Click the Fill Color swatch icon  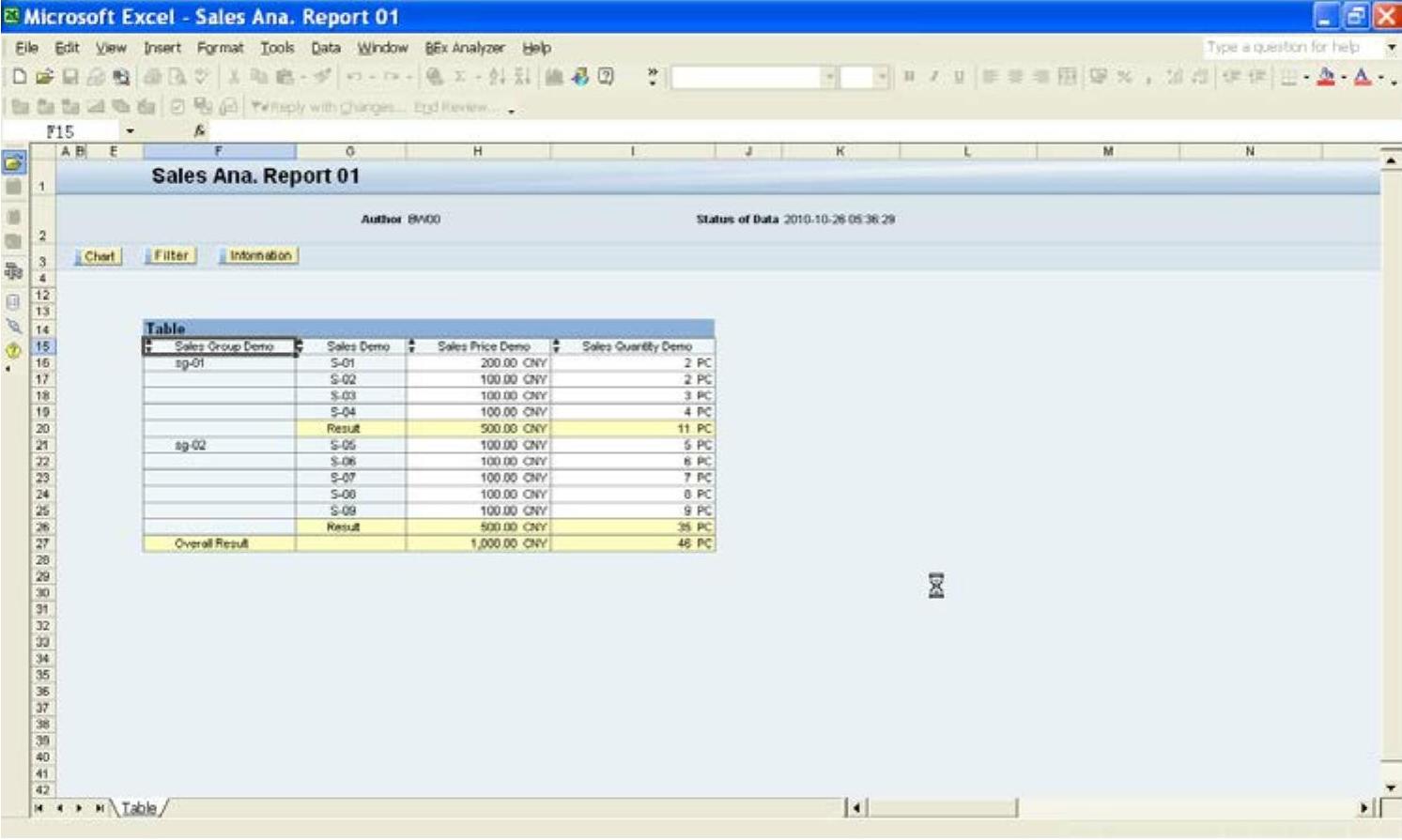pos(1326,77)
